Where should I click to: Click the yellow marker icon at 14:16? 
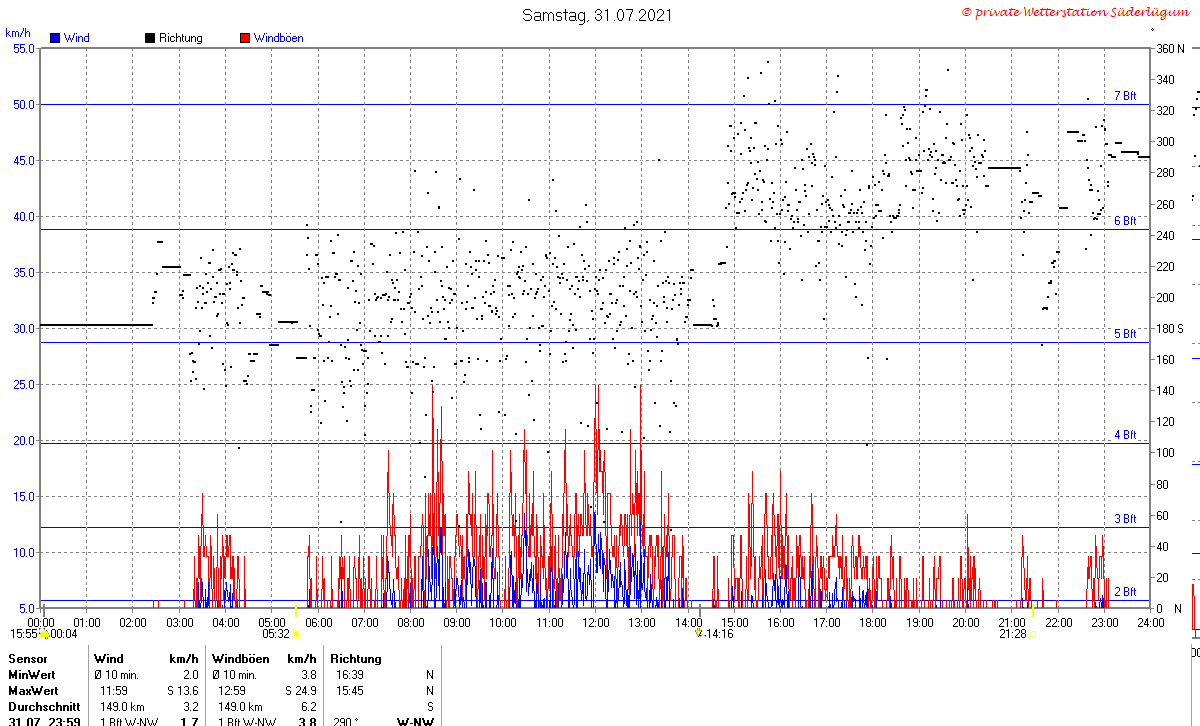(x=699, y=633)
